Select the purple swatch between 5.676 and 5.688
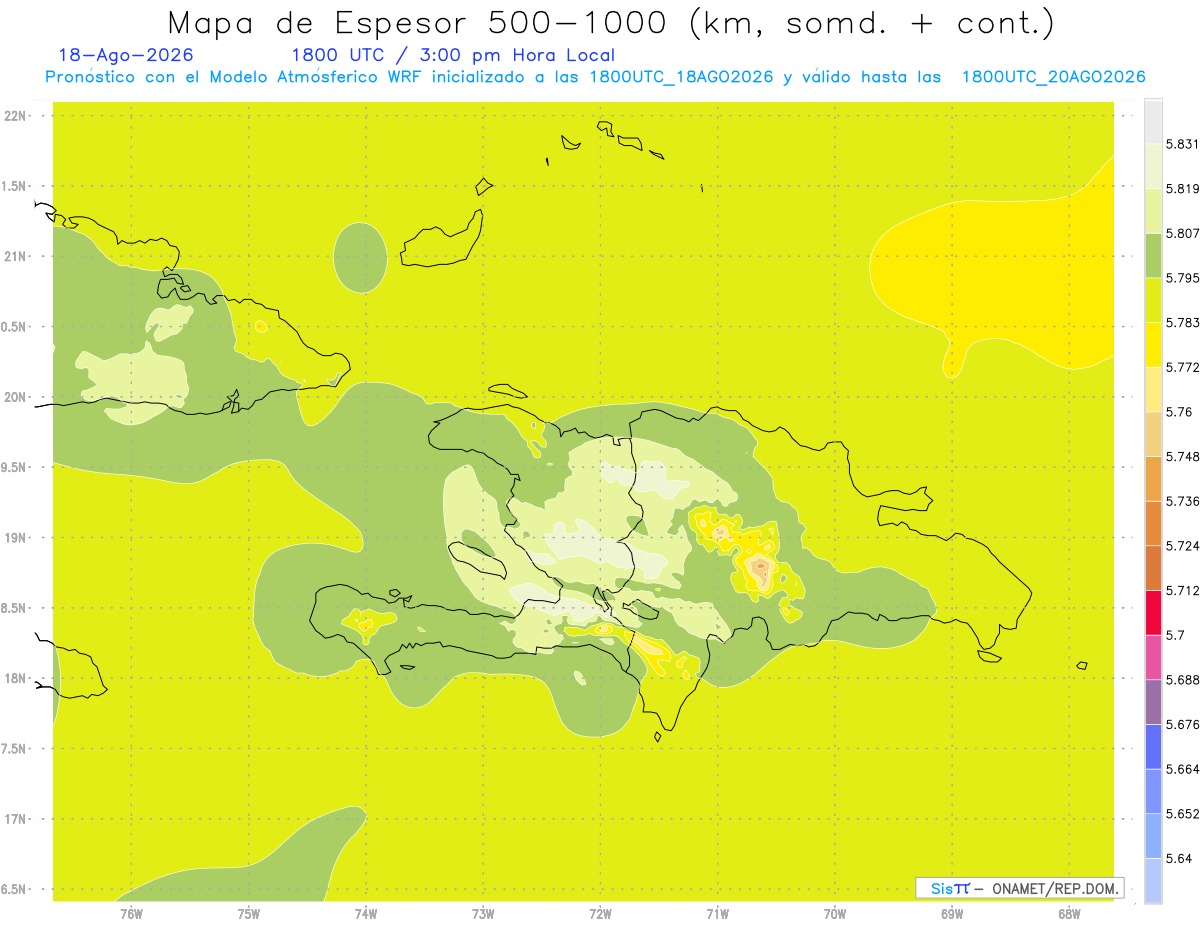 coord(1153,702)
